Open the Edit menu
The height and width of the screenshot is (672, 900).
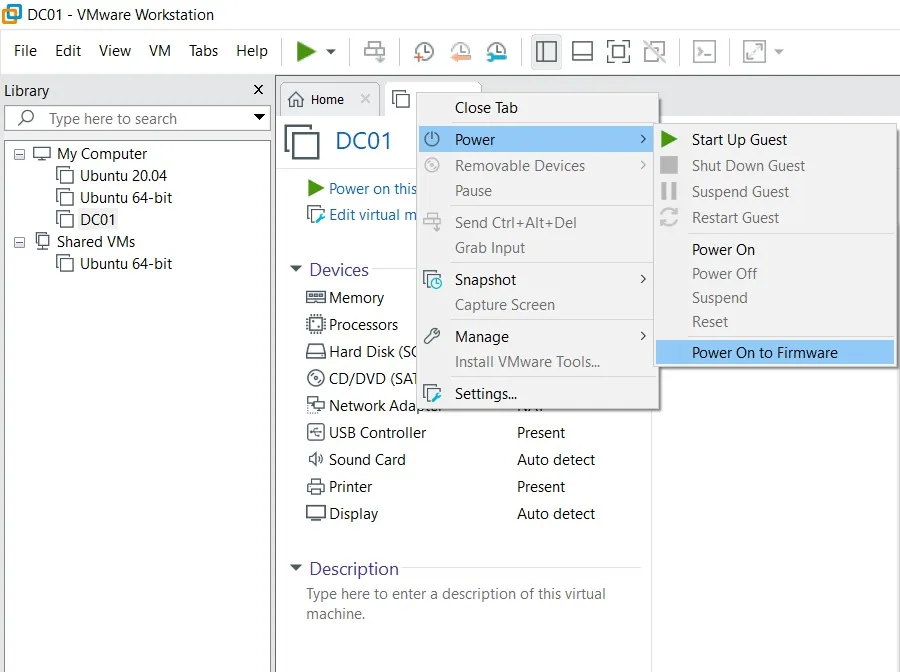coord(68,51)
